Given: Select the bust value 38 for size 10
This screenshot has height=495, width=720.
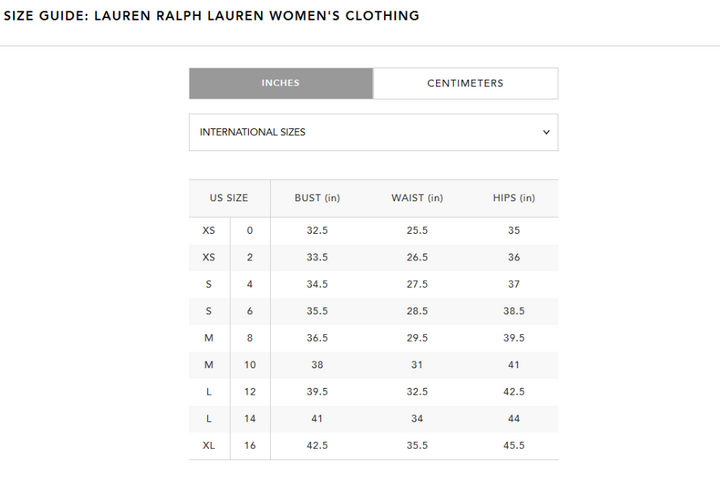Looking at the screenshot, I should click(317, 365).
